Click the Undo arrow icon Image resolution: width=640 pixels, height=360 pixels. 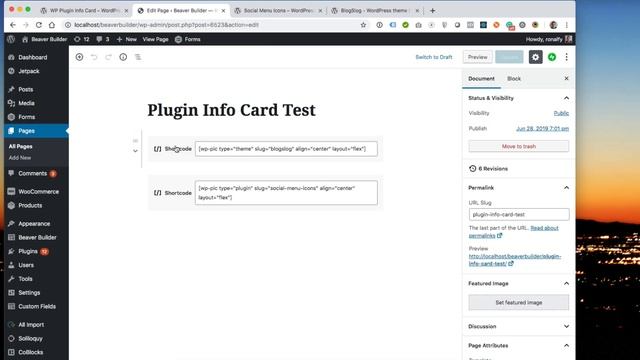click(94, 57)
